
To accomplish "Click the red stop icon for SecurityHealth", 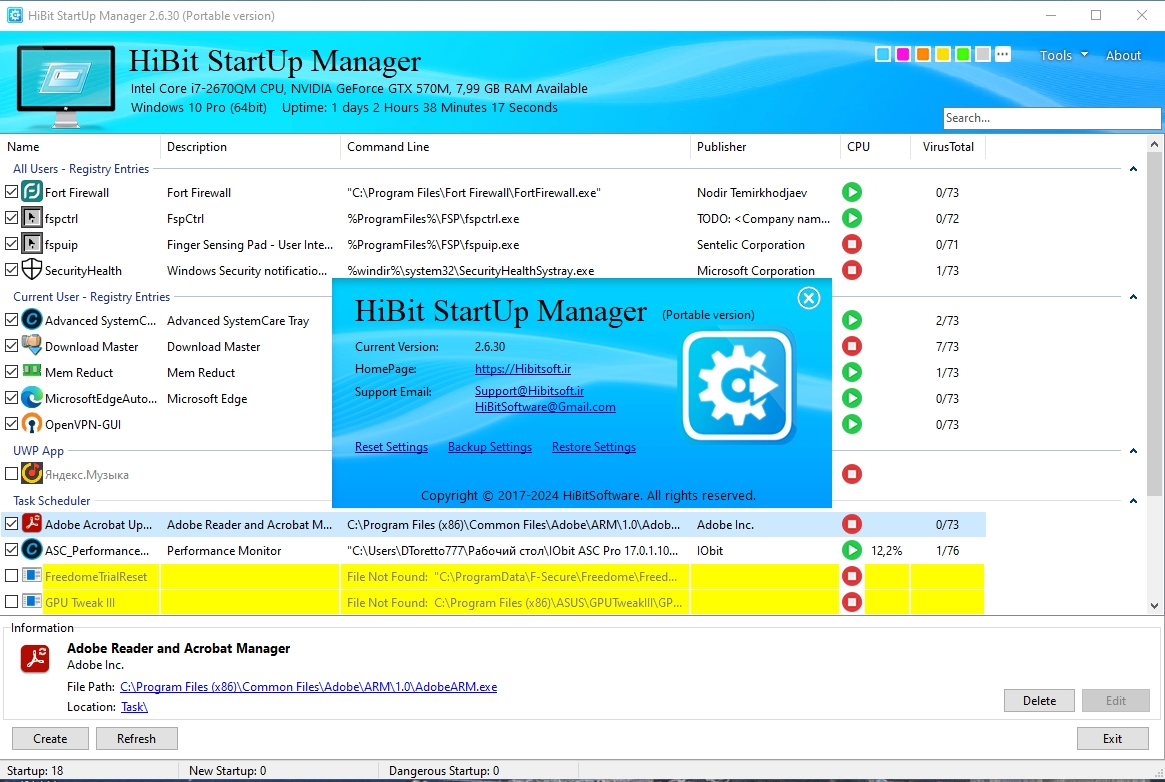I will click(x=851, y=270).
